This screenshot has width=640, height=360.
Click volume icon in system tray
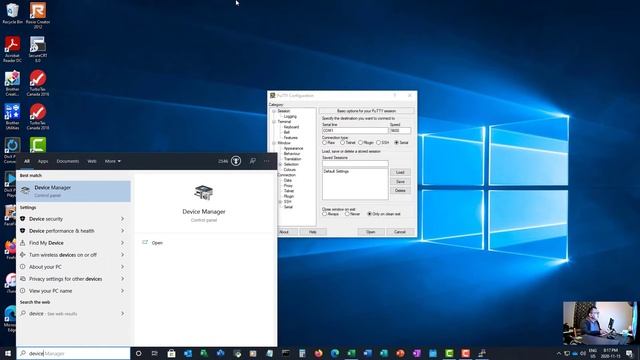pos(582,353)
